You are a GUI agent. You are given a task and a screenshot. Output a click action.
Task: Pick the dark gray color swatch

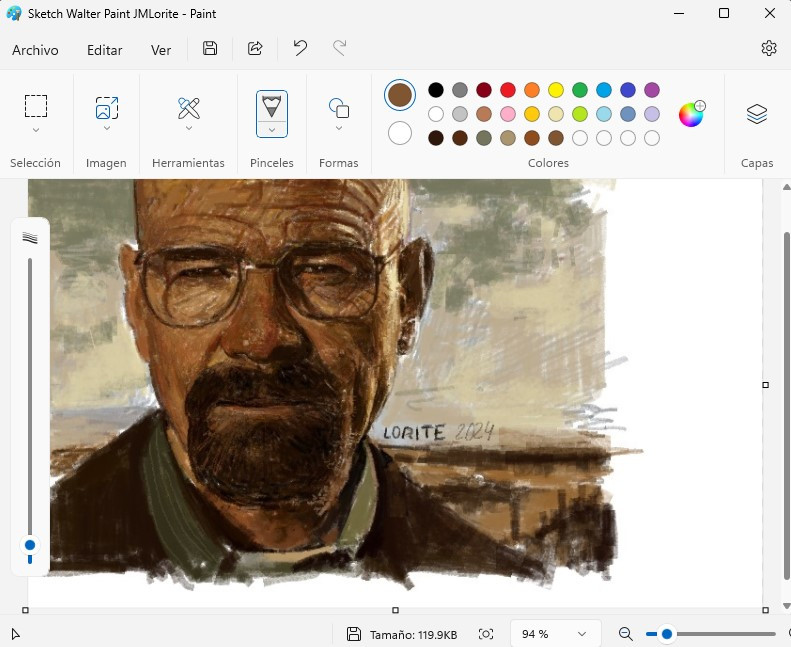[x=460, y=90]
